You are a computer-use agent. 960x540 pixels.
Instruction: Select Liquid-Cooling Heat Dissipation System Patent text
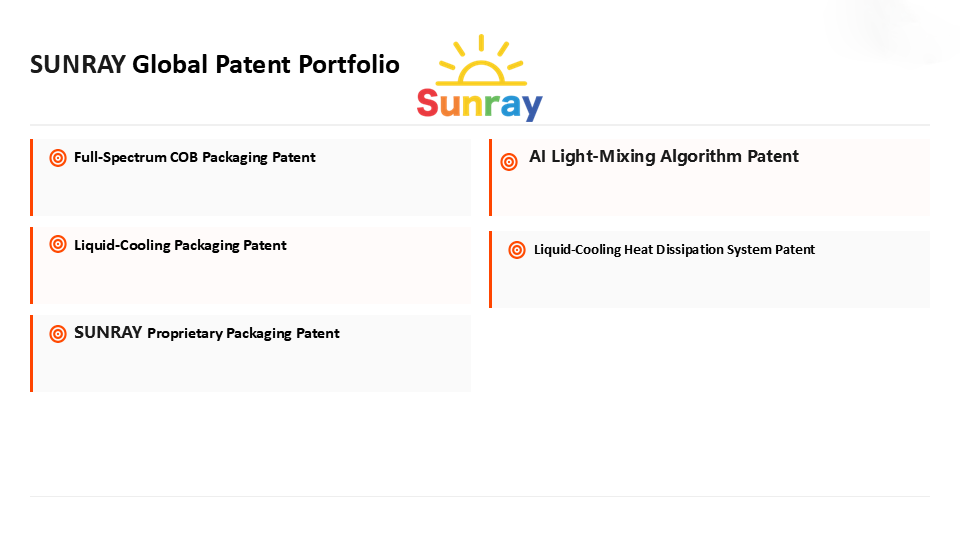tap(674, 249)
